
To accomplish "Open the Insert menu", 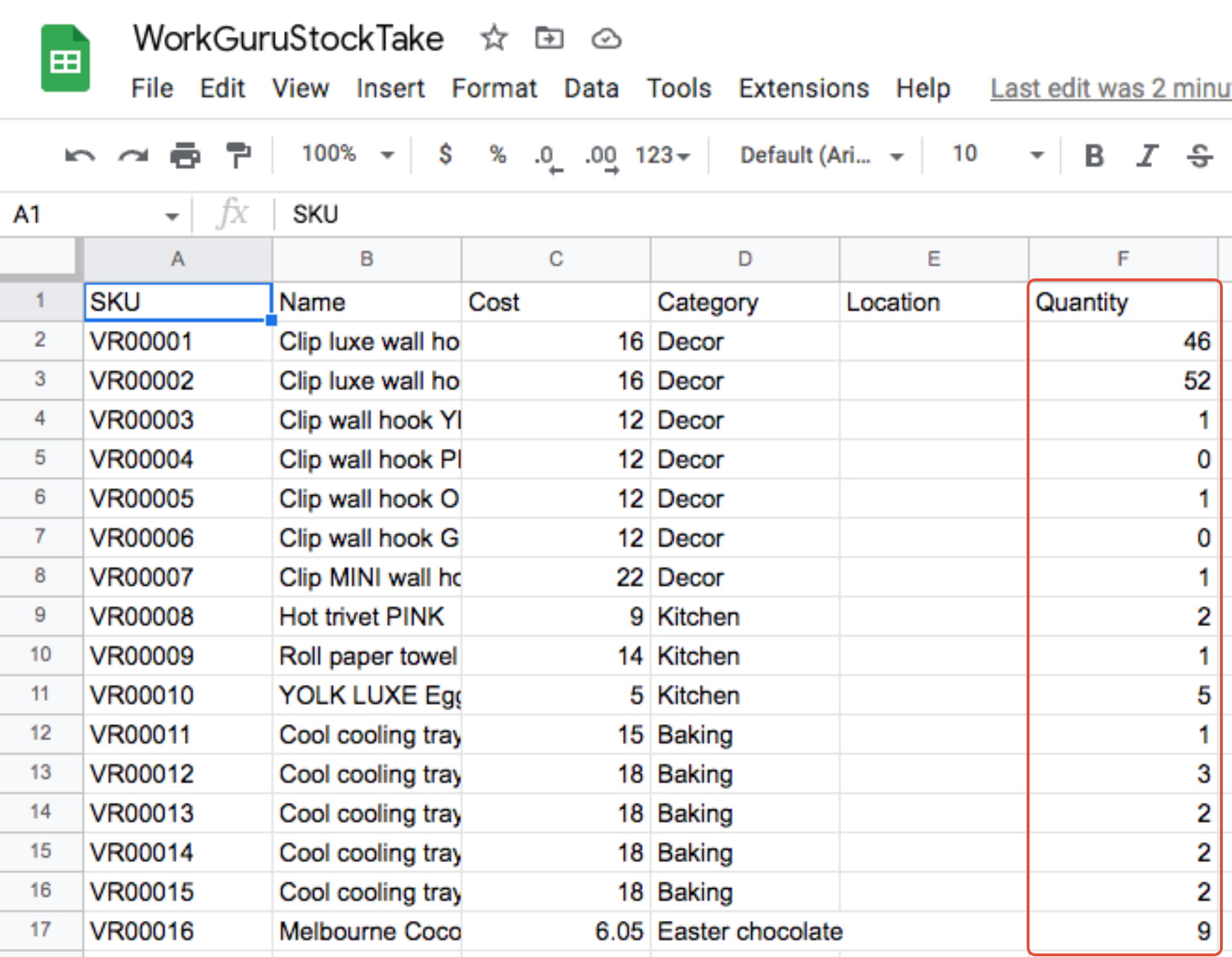I will coord(390,88).
